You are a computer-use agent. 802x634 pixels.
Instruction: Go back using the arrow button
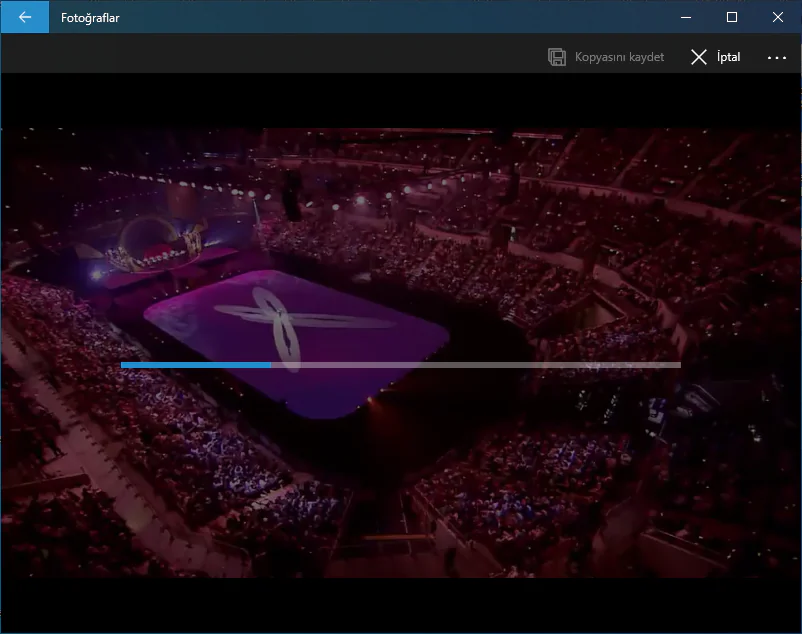point(25,17)
